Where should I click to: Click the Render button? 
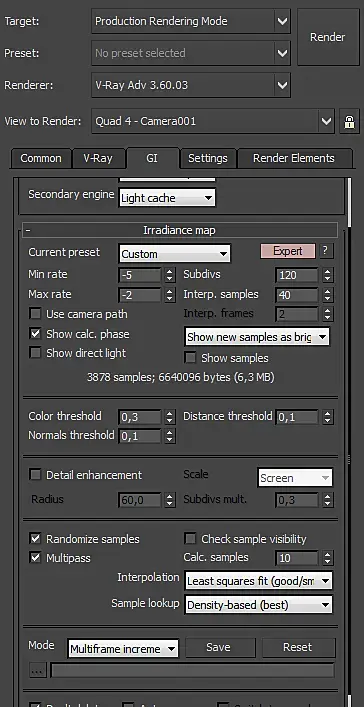click(327, 37)
